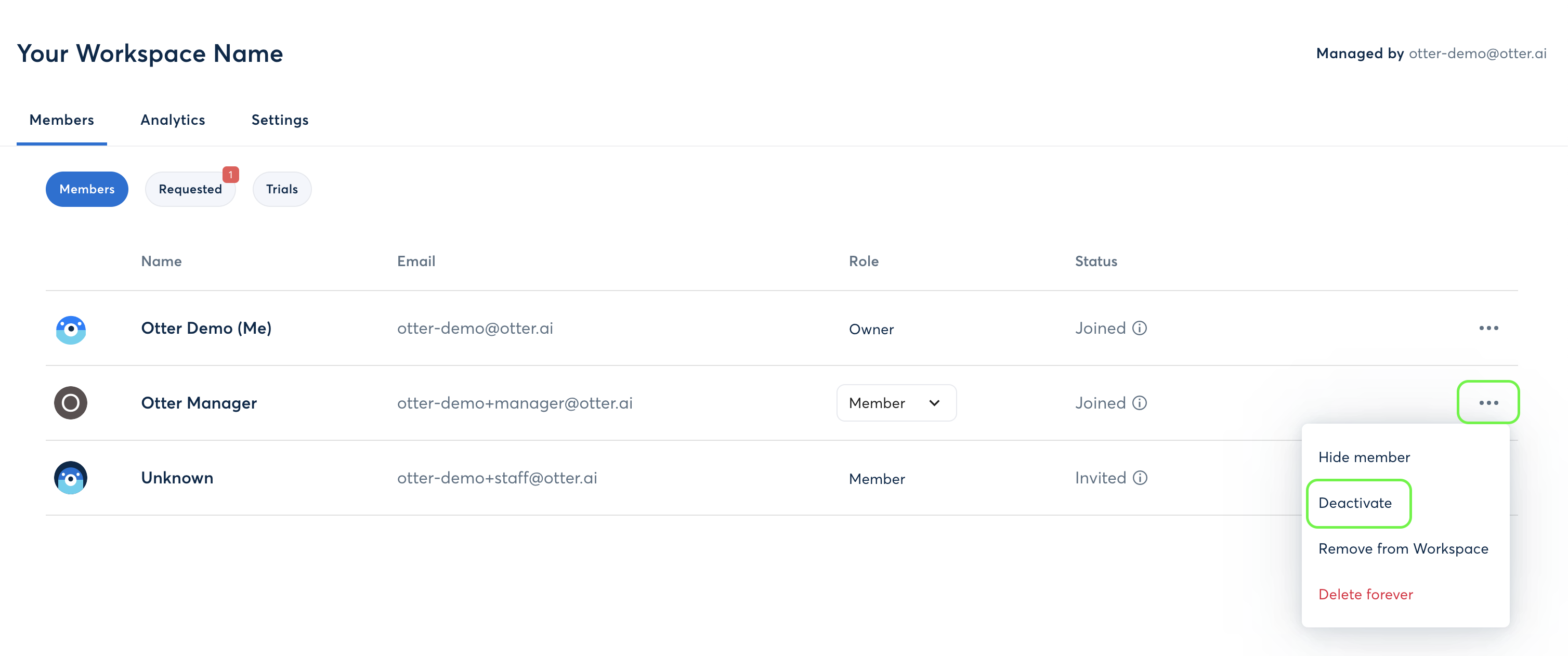
Task: Click the Trials filter pill
Action: pos(282,189)
